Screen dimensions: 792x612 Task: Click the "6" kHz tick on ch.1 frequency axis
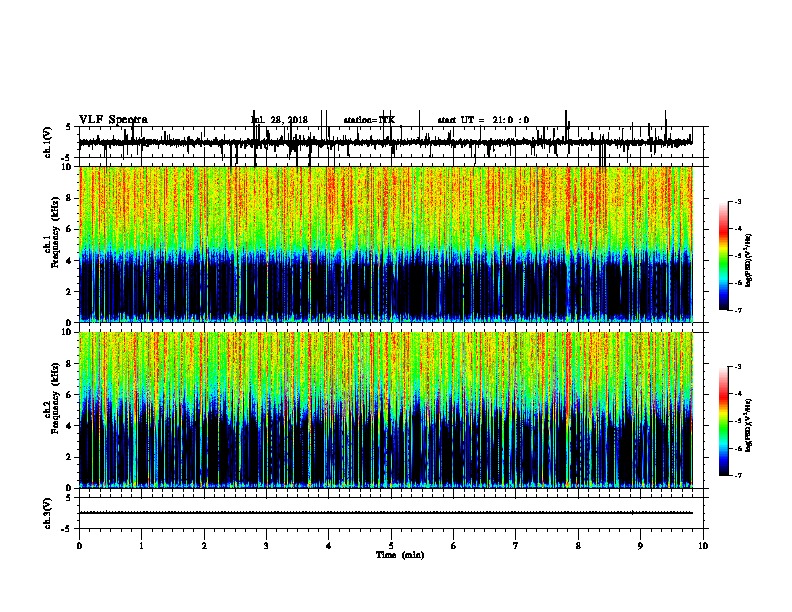click(x=69, y=229)
